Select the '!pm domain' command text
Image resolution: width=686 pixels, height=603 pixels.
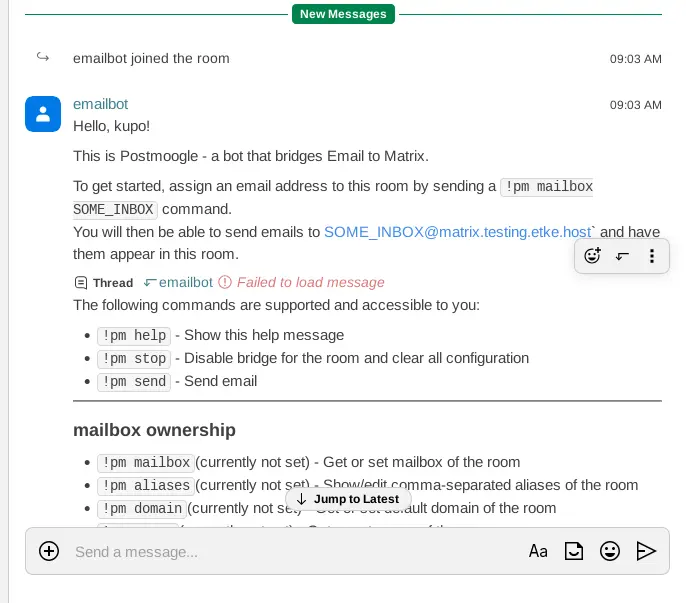[142, 508]
